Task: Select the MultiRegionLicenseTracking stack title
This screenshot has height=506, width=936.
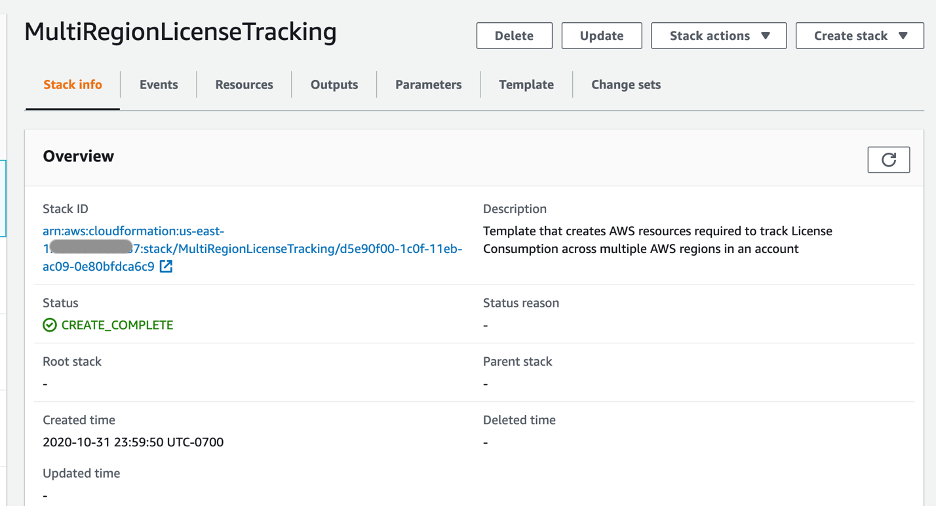Action: click(180, 32)
